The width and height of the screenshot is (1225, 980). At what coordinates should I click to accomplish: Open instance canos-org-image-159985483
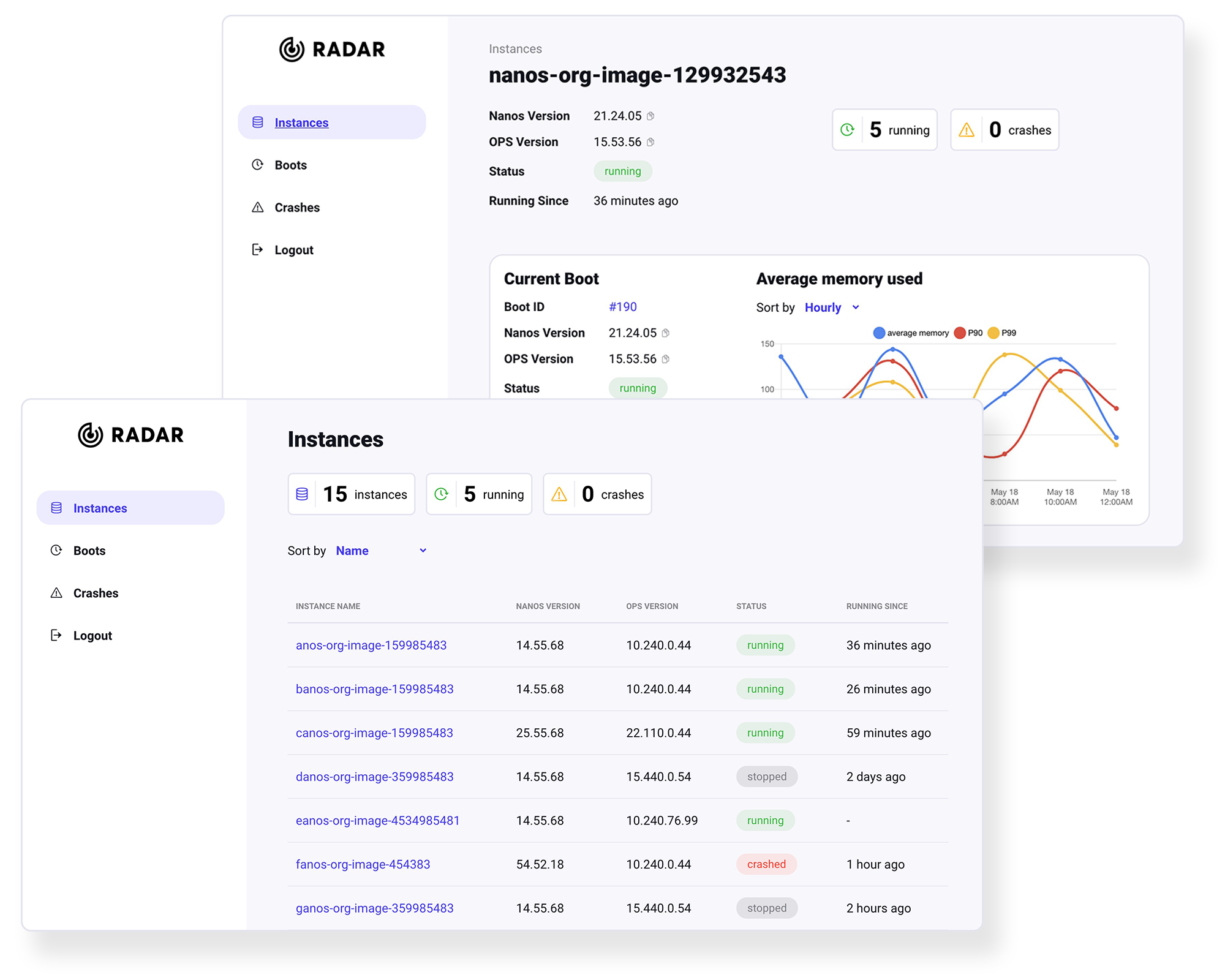374,733
